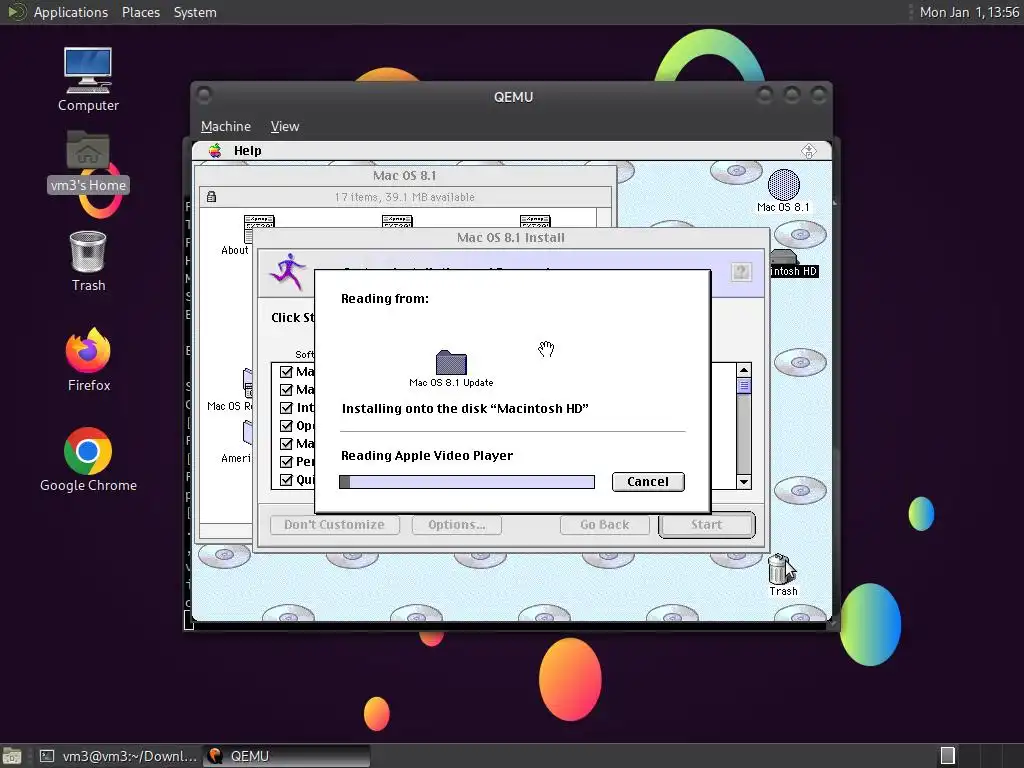Click the Apple menu icon in Mac OS
The width and height of the screenshot is (1024, 768).
tap(215, 151)
